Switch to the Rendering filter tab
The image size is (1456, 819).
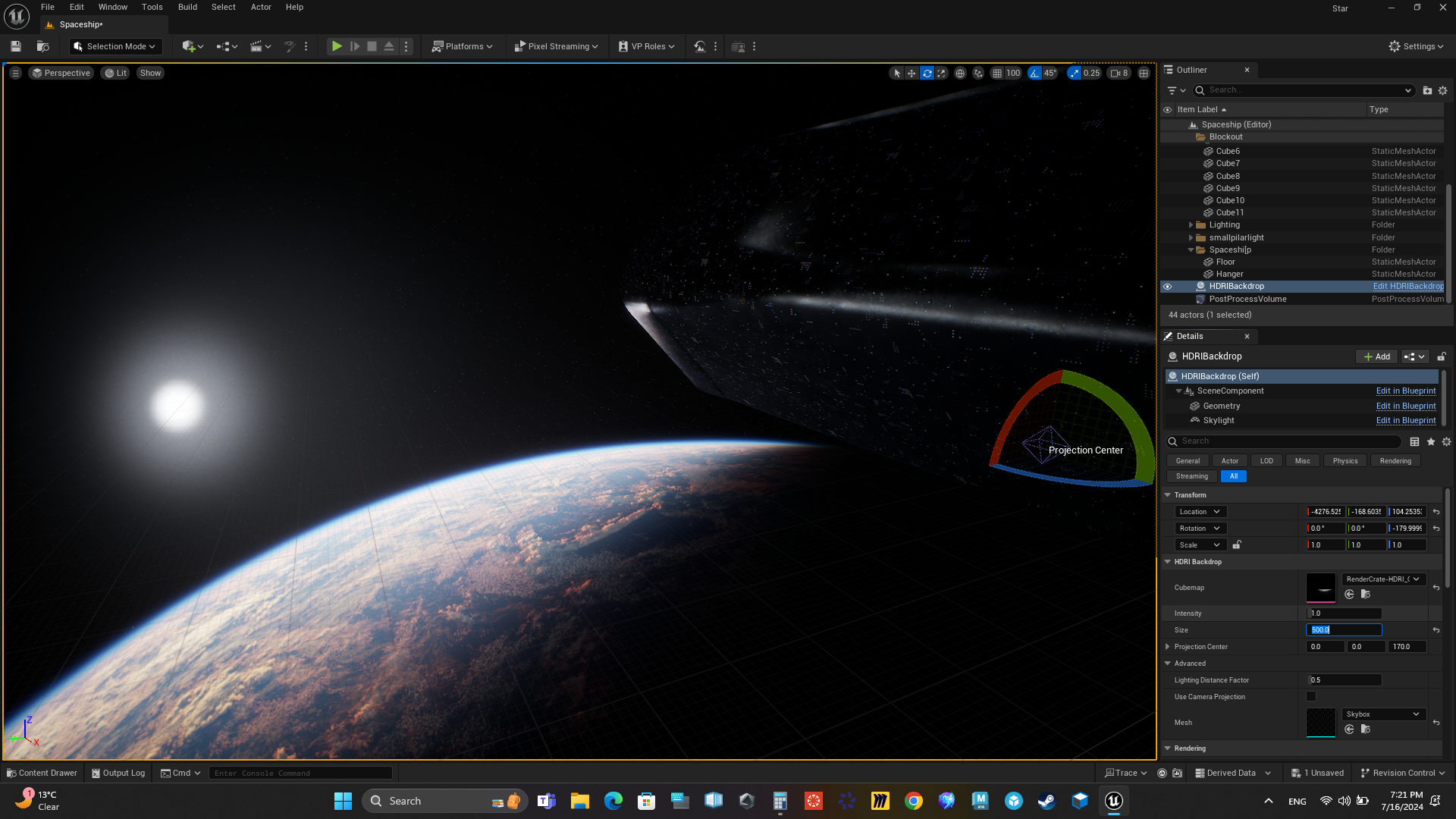(1395, 460)
